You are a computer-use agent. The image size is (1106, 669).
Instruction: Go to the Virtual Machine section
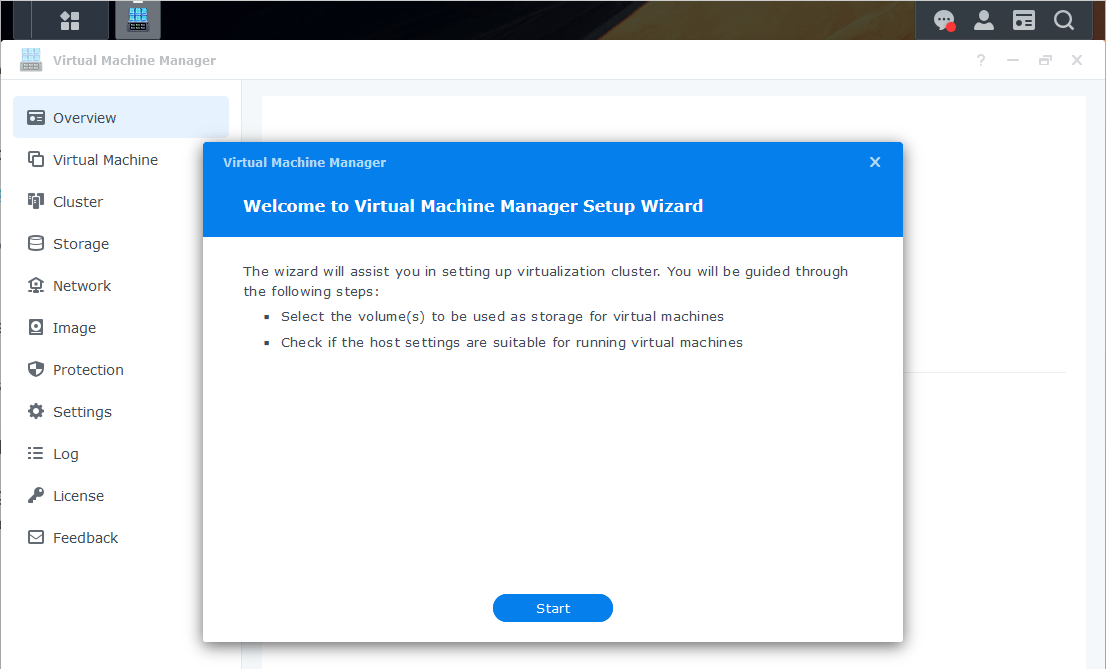coord(105,160)
